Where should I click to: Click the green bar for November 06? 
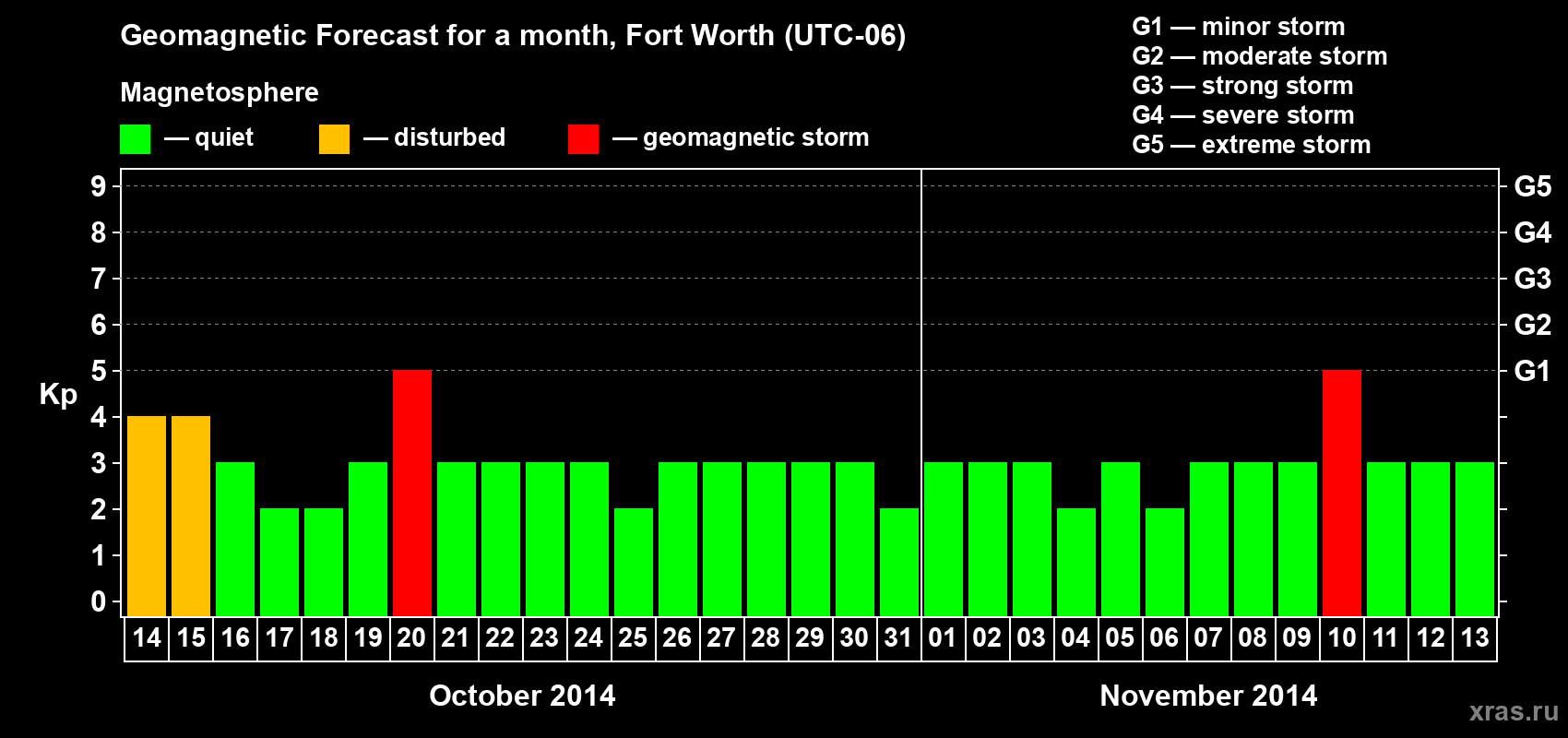tap(1165, 562)
